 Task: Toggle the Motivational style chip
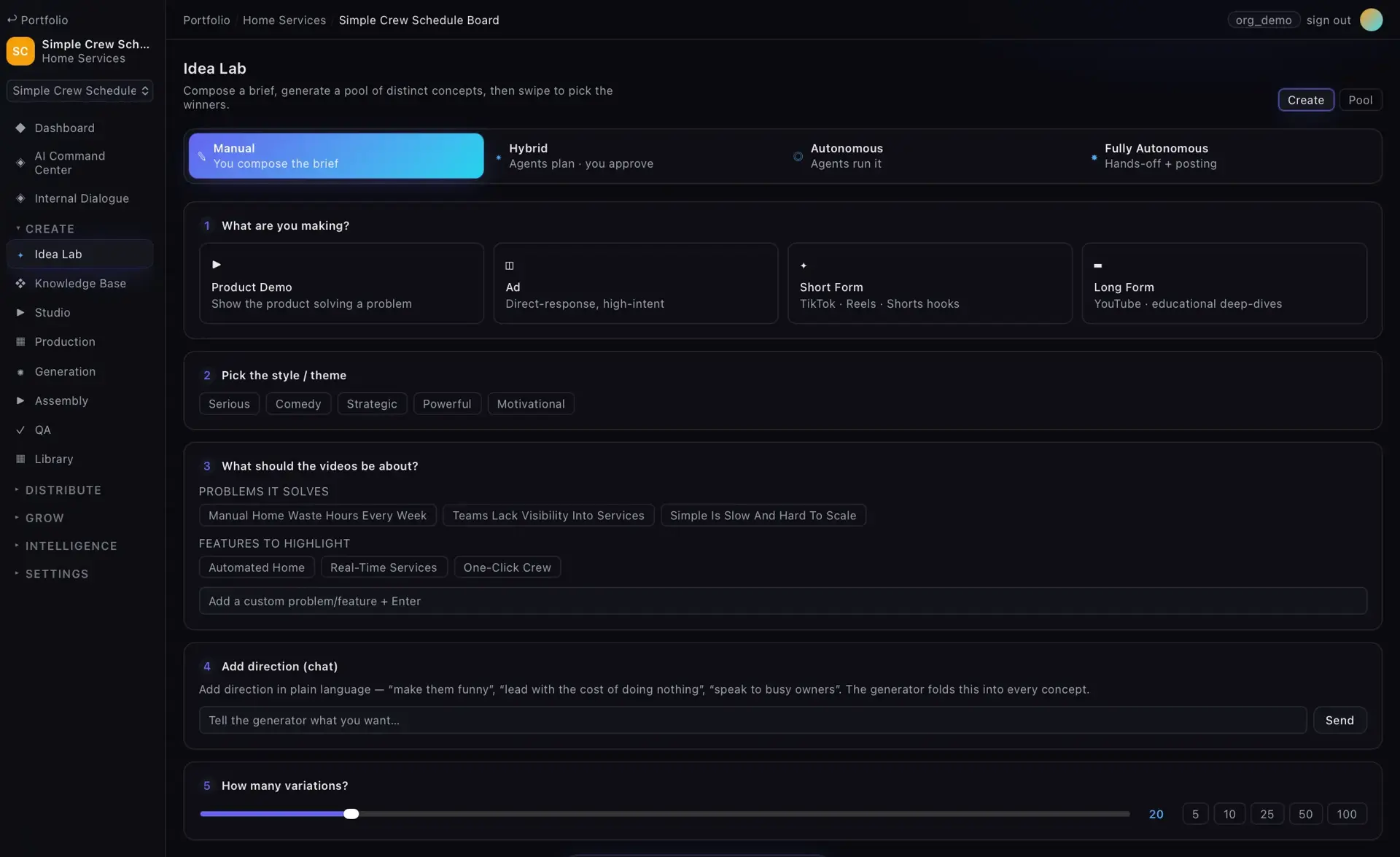(531, 404)
